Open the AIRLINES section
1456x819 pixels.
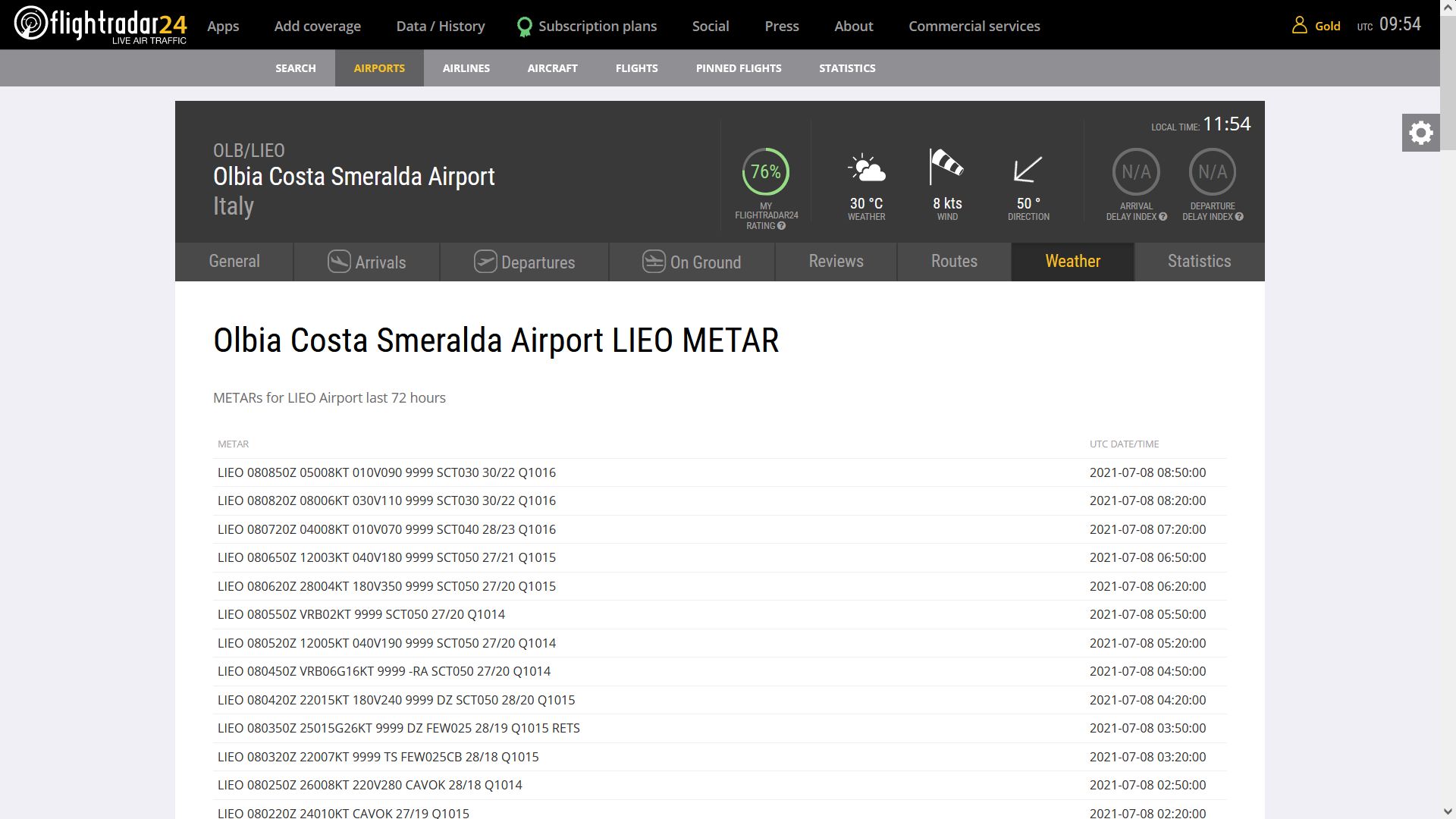tap(466, 68)
